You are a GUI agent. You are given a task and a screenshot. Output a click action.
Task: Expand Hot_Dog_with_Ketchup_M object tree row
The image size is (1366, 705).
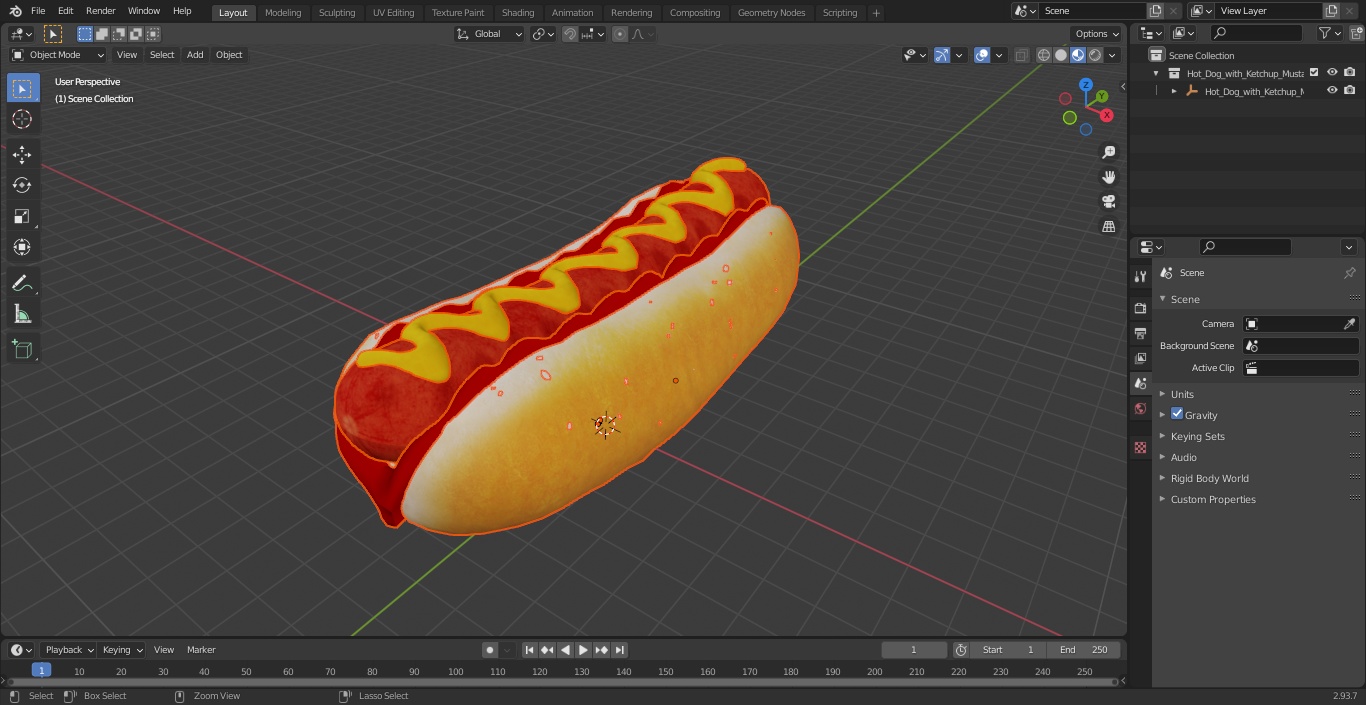point(1174,91)
